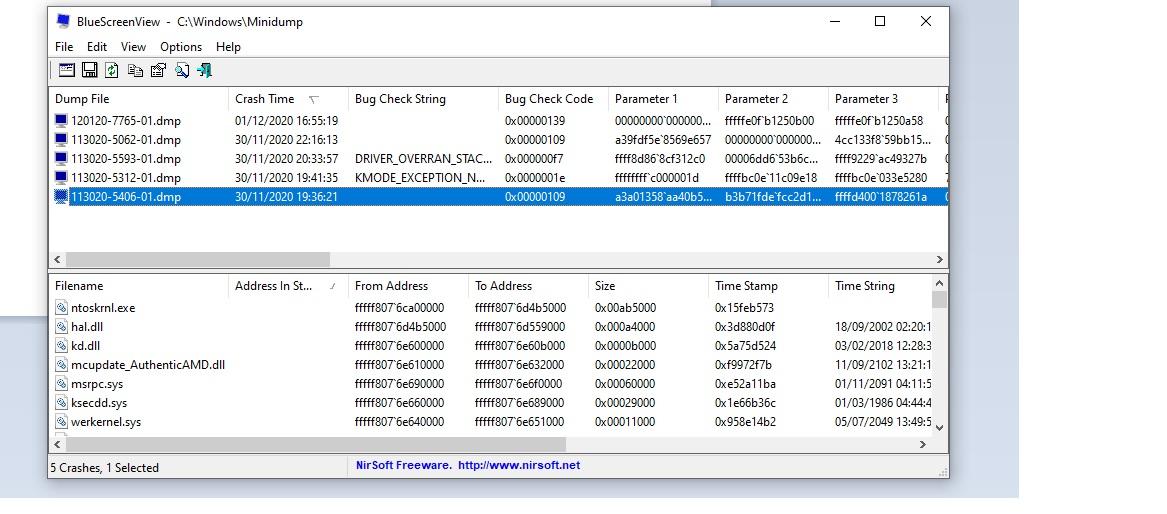Click the driver icon beside werkernel.sys
Screen dimensions: 1167x514
click(x=61, y=422)
